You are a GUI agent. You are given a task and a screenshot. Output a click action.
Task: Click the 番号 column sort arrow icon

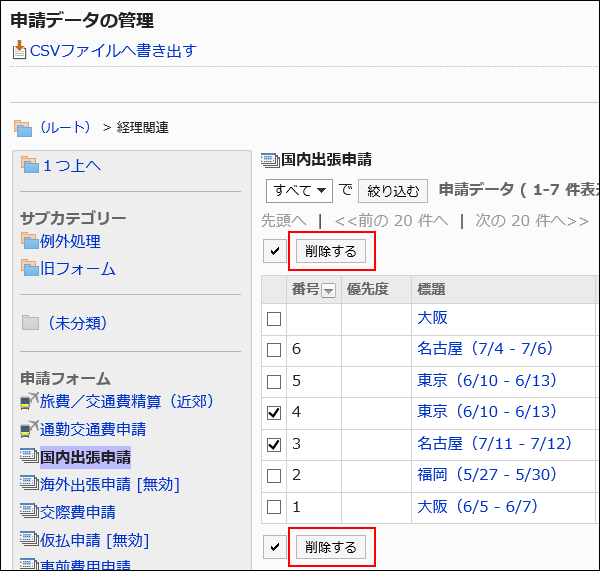[328, 290]
